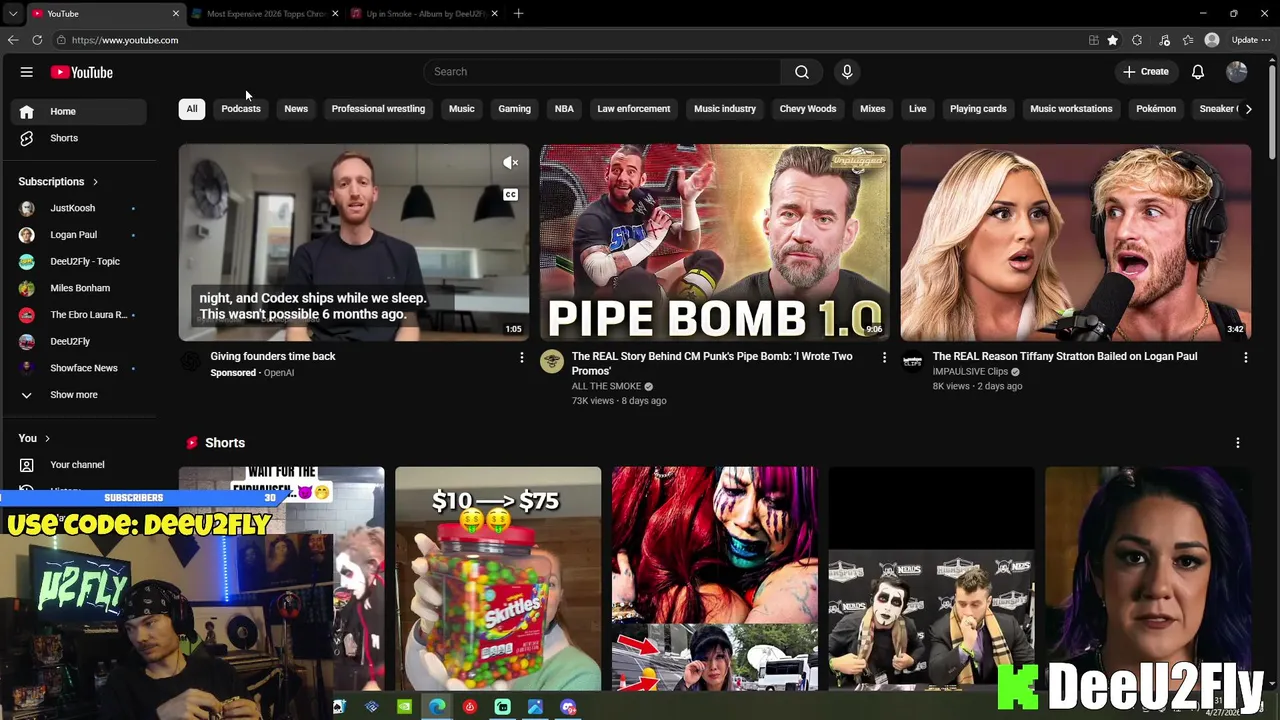Go back with the browser back arrow

pos(13,40)
